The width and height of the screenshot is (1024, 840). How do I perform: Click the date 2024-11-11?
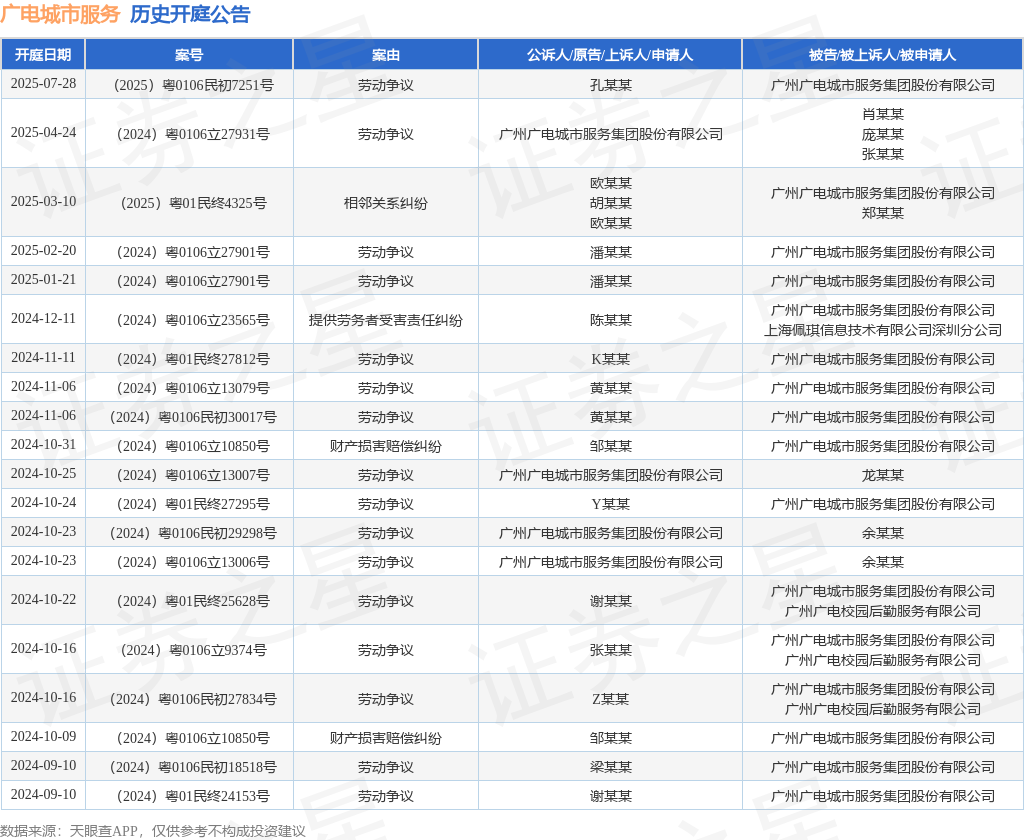pos(43,358)
